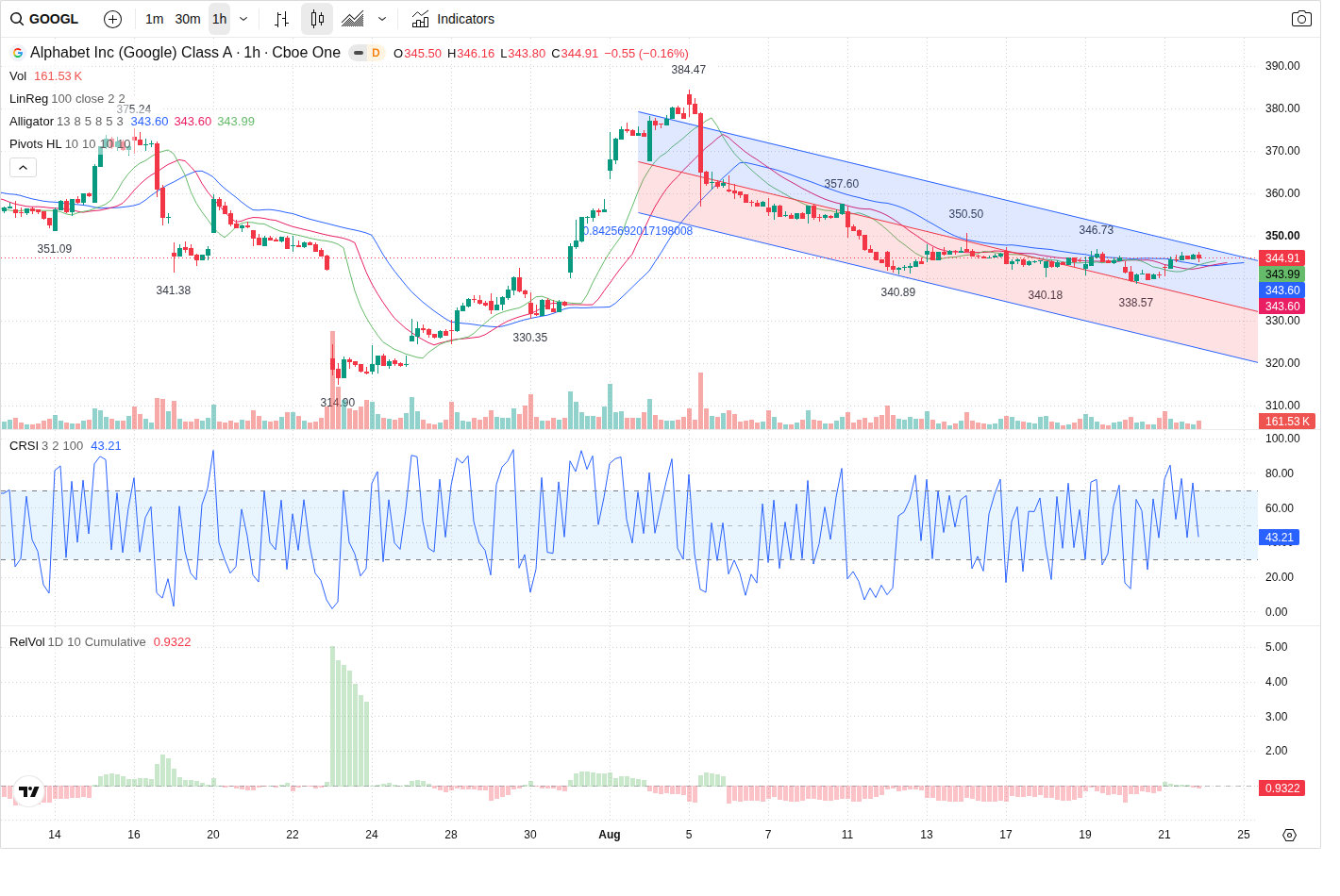
Task: Switch chart to 1m timeframe
Action: coord(155,19)
